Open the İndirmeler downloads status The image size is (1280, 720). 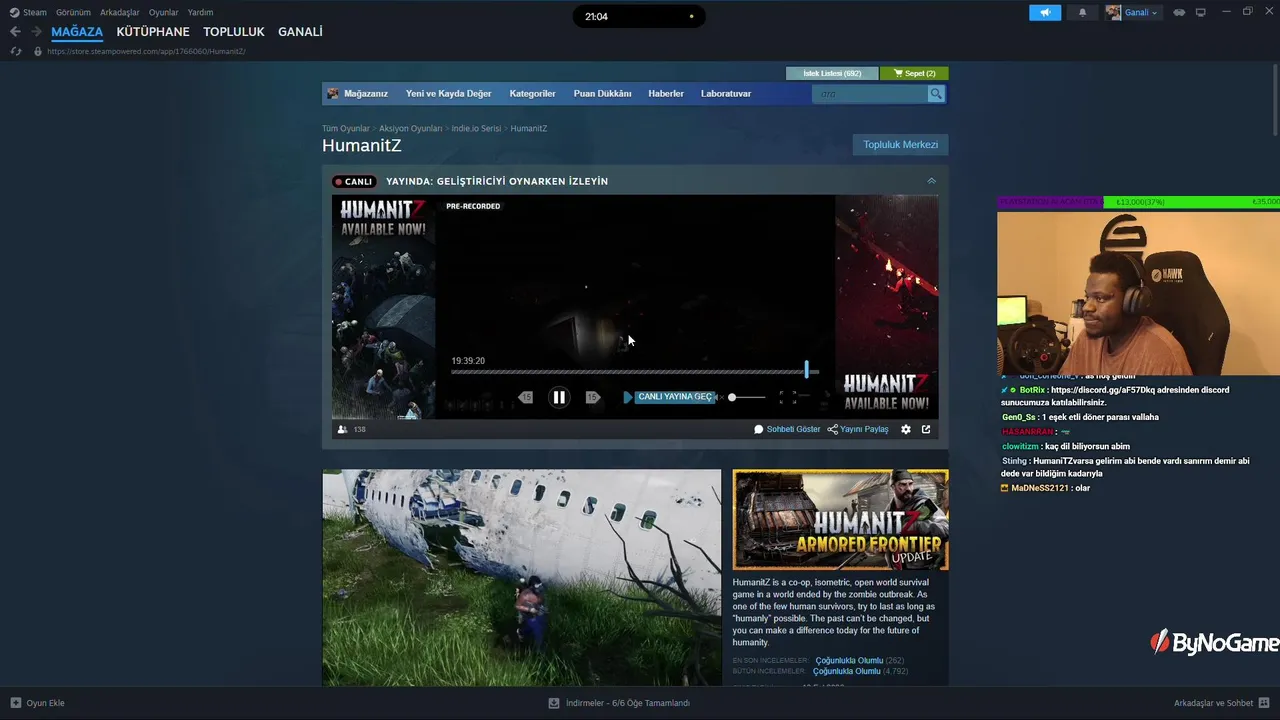619,703
